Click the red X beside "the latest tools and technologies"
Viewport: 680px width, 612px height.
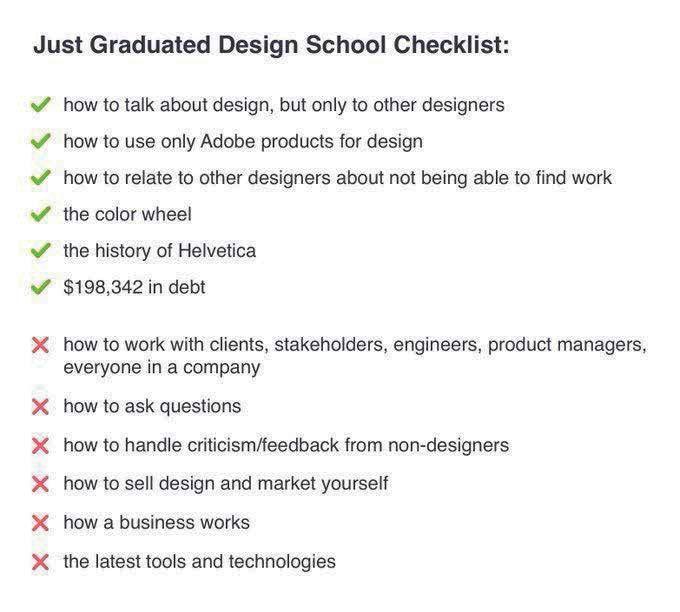coord(41,562)
